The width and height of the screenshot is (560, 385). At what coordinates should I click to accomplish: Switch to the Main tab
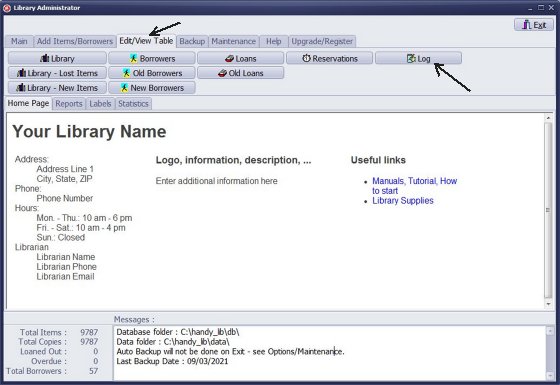[x=19, y=41]
